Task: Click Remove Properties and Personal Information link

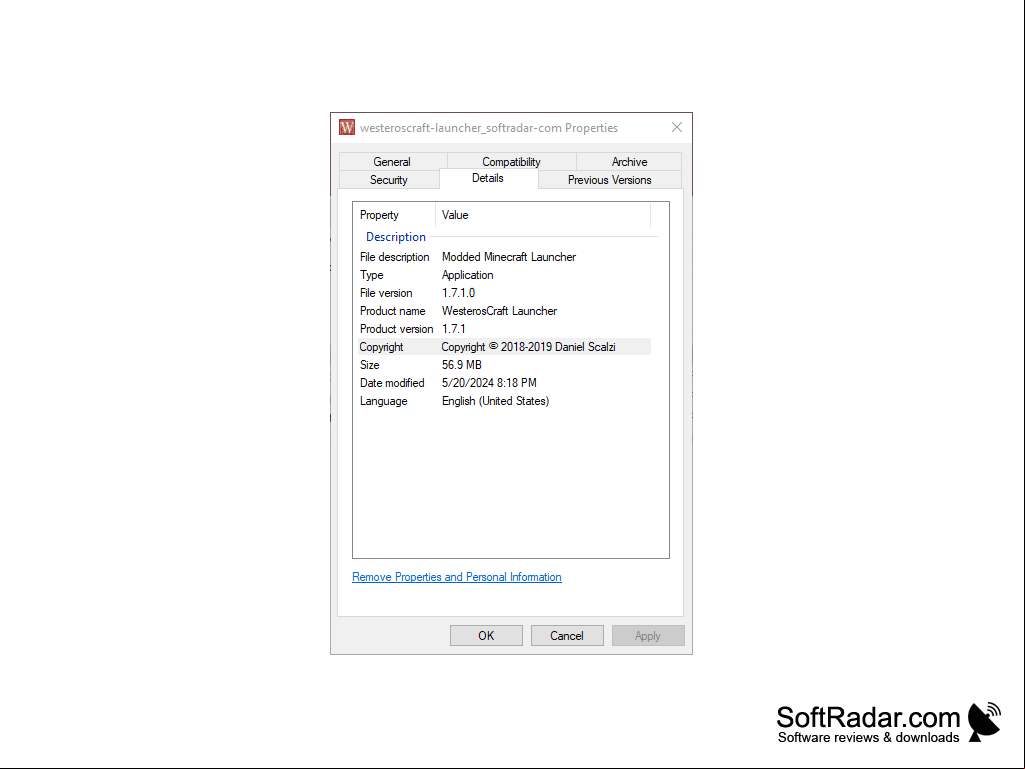Action: (x=457, y=577)
